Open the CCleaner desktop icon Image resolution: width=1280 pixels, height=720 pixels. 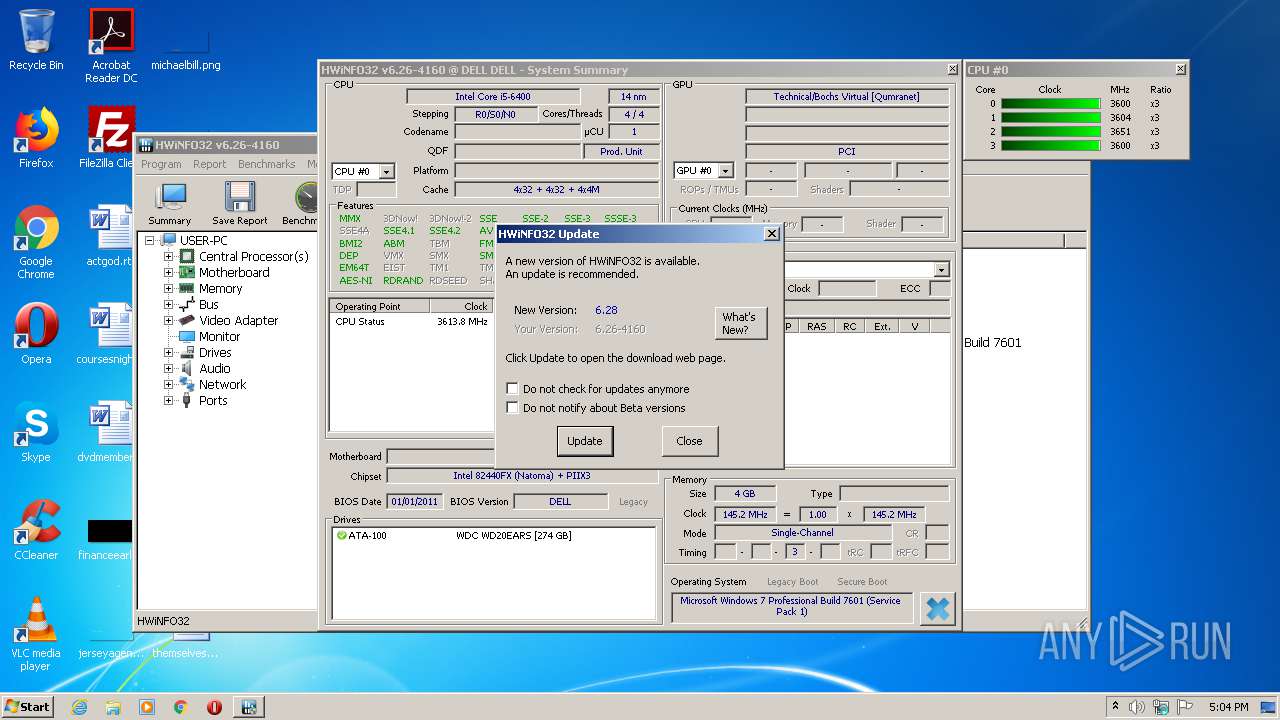(x=36, y=530)
